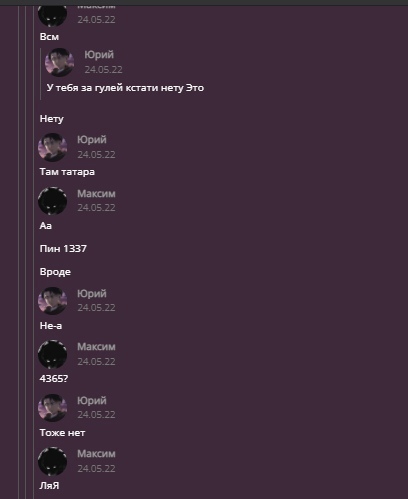Screen dimensions: 408x499
Task: Click Юрий's avatar in the quoted reply
Action: point(60,62)
